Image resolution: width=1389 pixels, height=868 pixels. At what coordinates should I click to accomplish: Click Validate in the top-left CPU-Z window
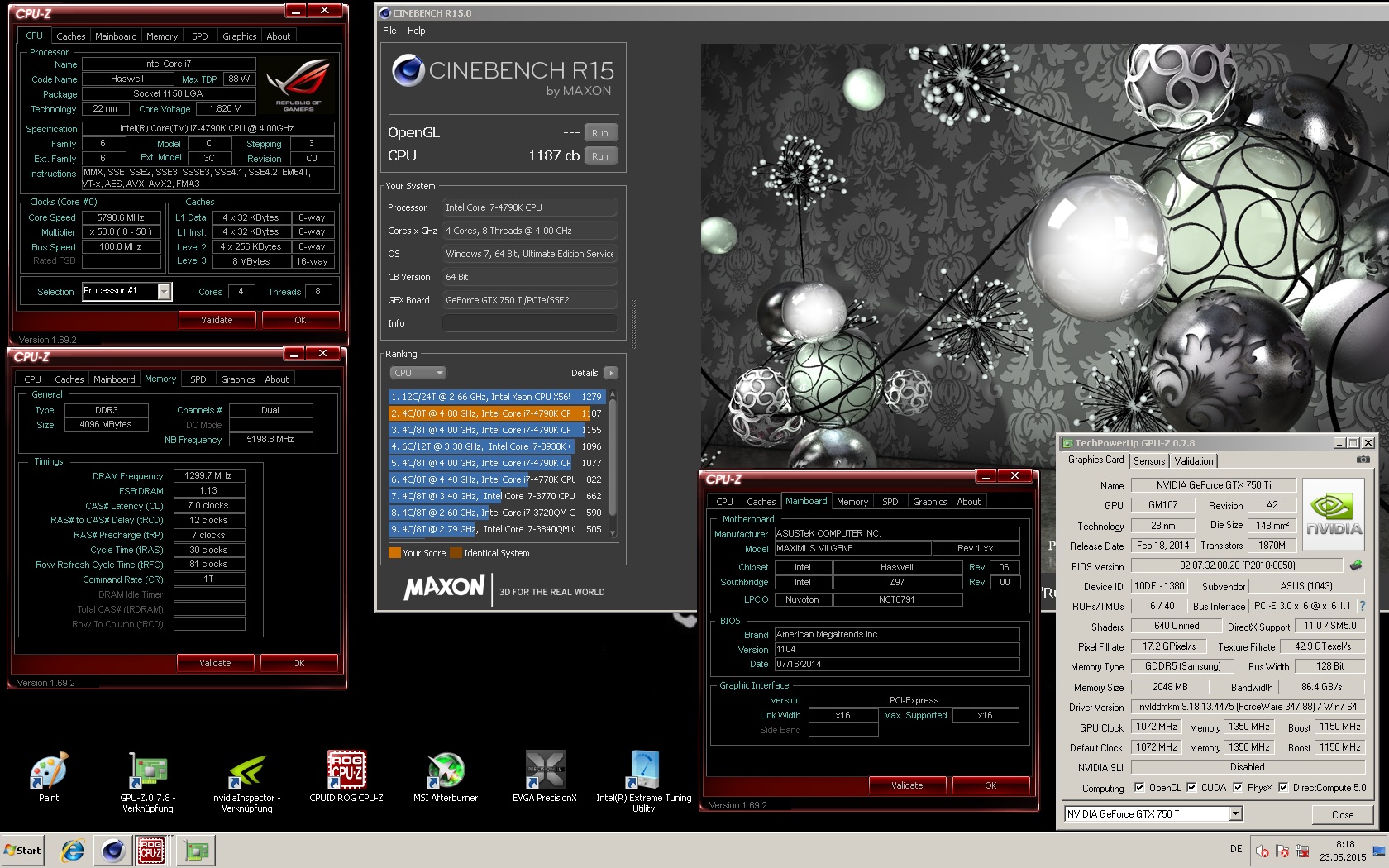(x=217, y=320)
